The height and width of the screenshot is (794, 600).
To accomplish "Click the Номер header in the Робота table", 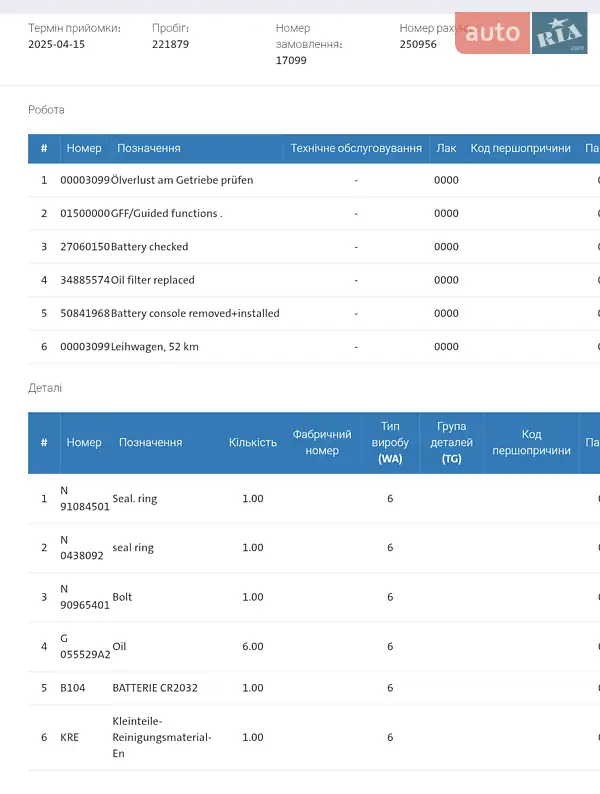I will (84, 148).
